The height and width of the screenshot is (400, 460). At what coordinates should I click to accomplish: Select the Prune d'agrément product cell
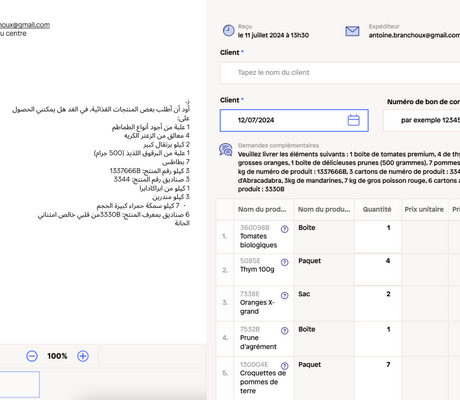[264, 339]
